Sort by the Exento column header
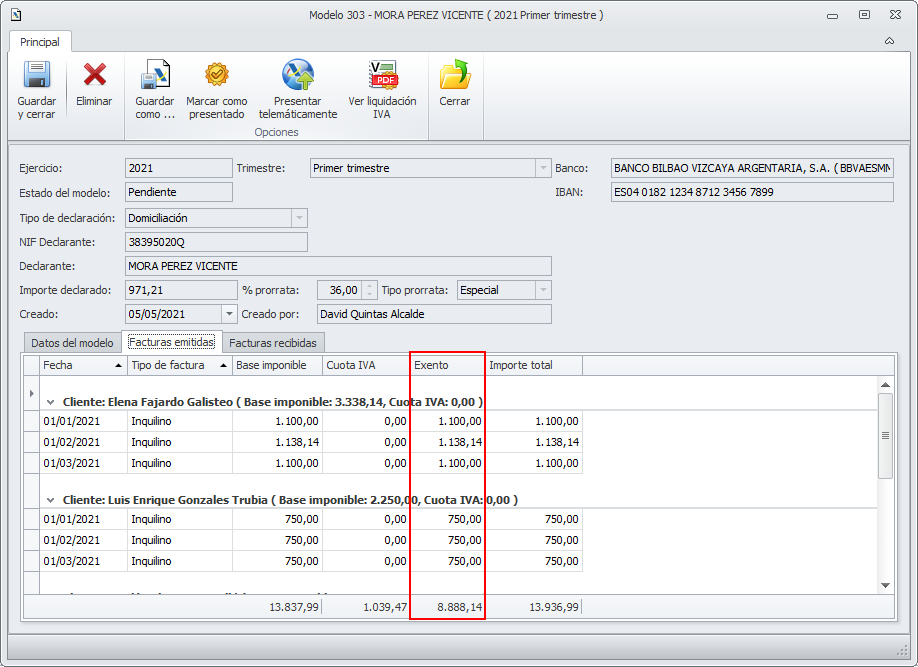This screenshot has width=918, height=667. point(446,365)
